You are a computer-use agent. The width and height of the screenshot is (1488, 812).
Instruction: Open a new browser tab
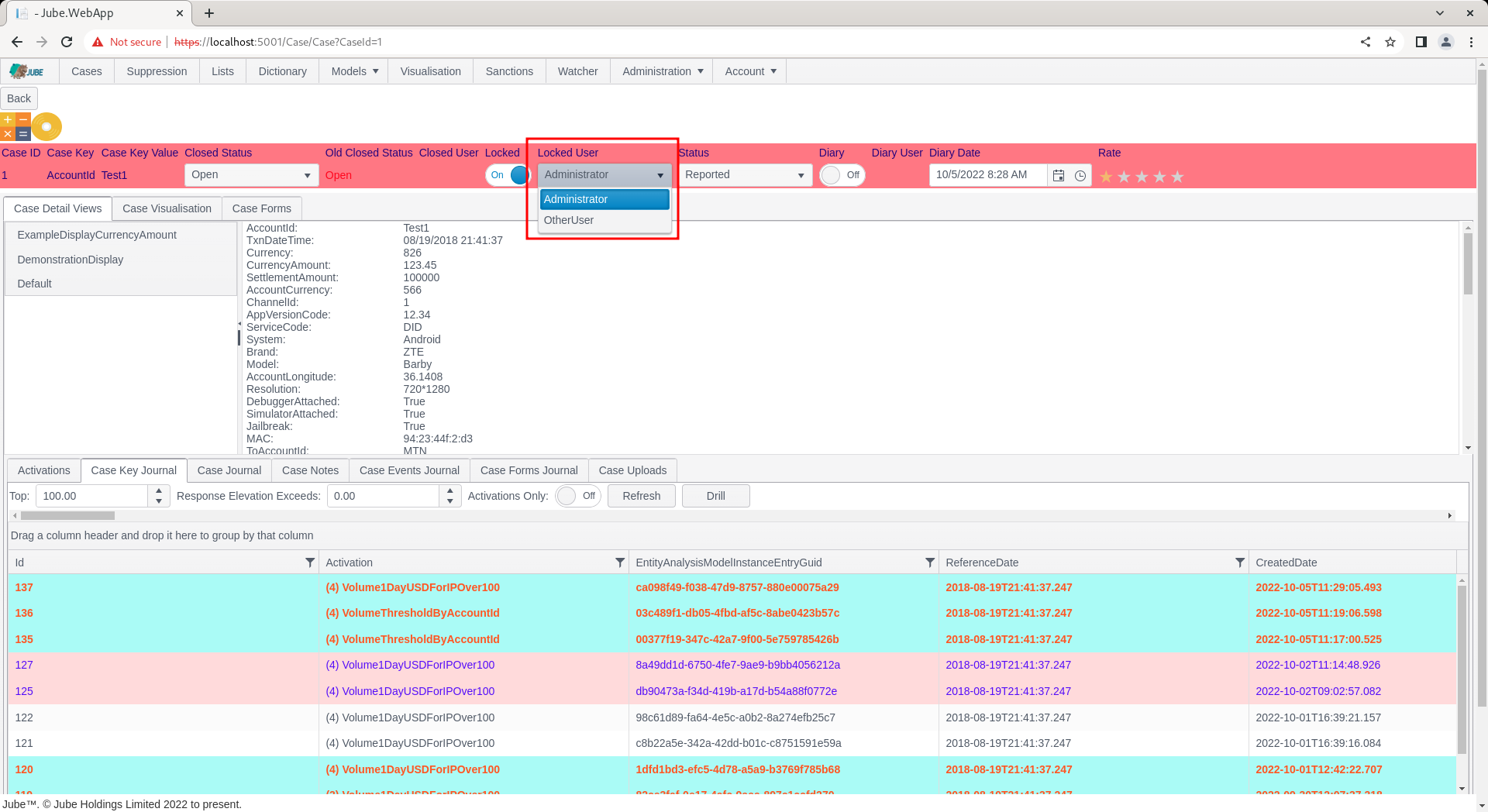point(209,13)
